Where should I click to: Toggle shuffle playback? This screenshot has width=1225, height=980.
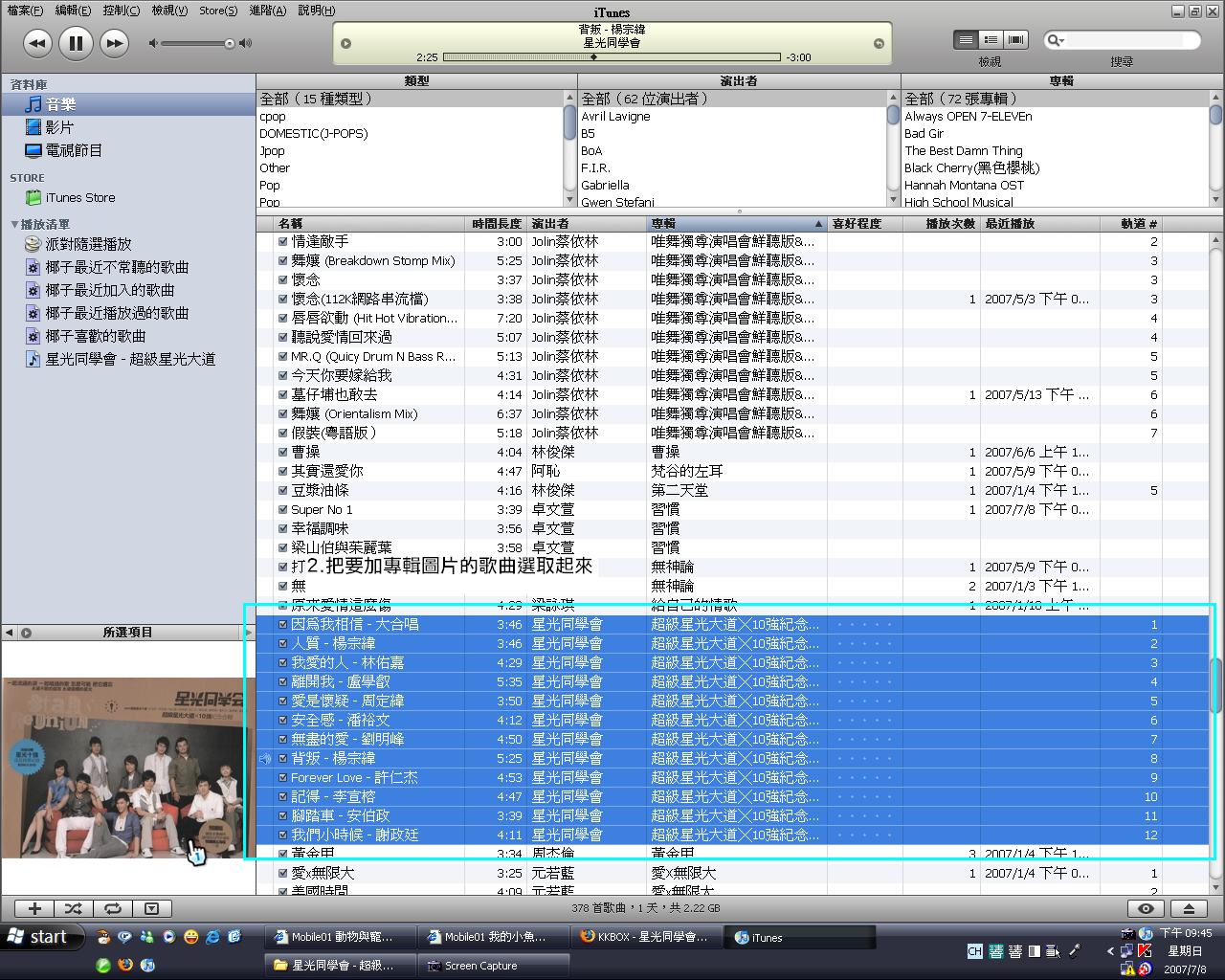click(74, 909)
